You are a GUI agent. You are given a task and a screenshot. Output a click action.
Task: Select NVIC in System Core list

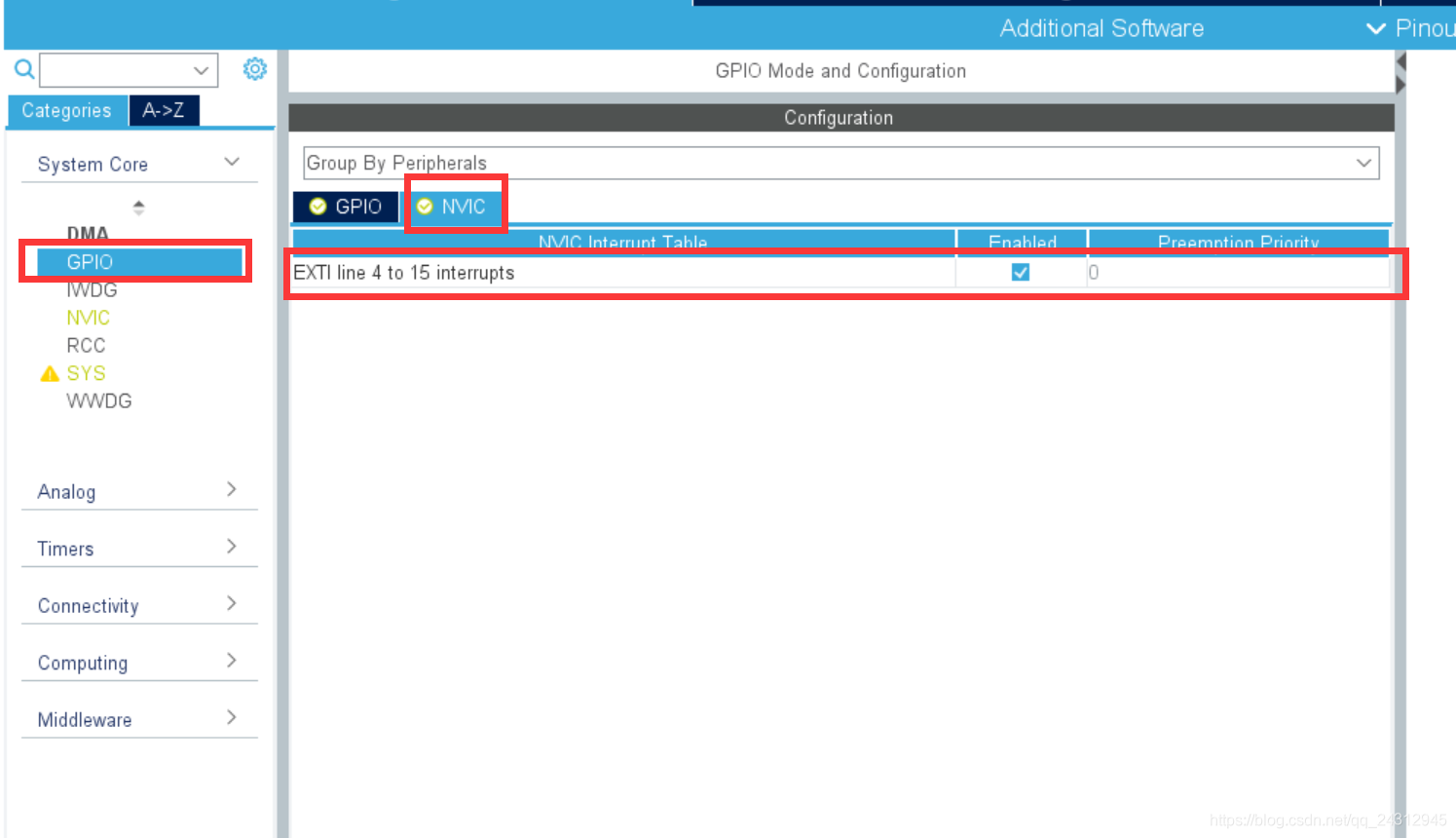click(88, 318)
